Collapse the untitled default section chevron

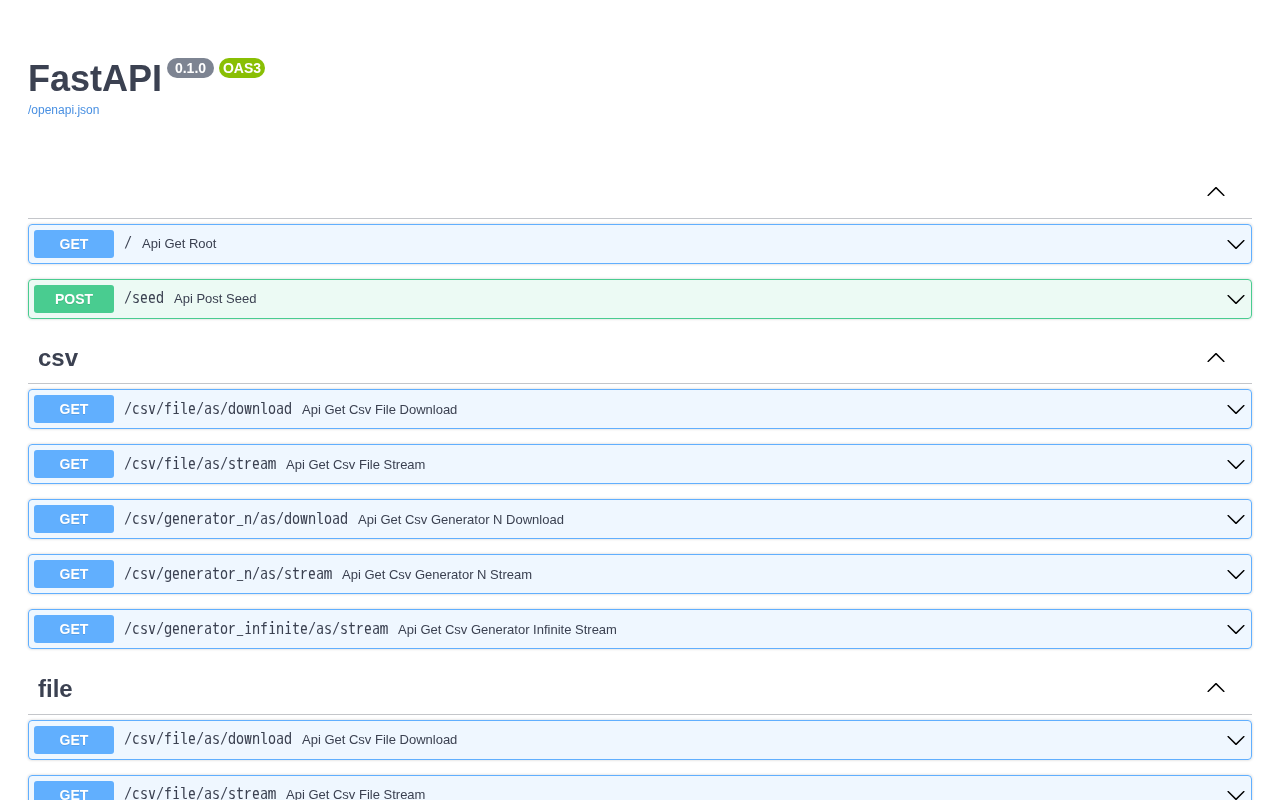pos(1215,192)
